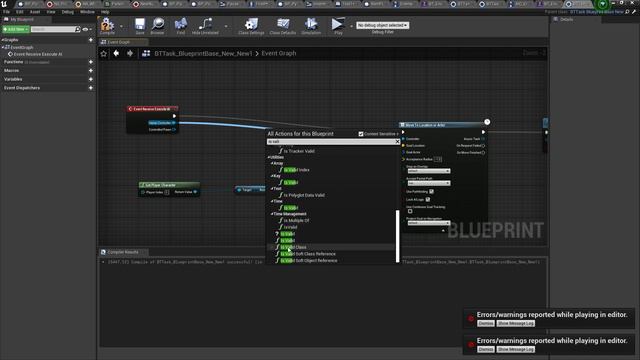Screen dimensions: 640x360
Task: Dismiss the upper errors/warnings notification
Action: [x=486, y=323]
